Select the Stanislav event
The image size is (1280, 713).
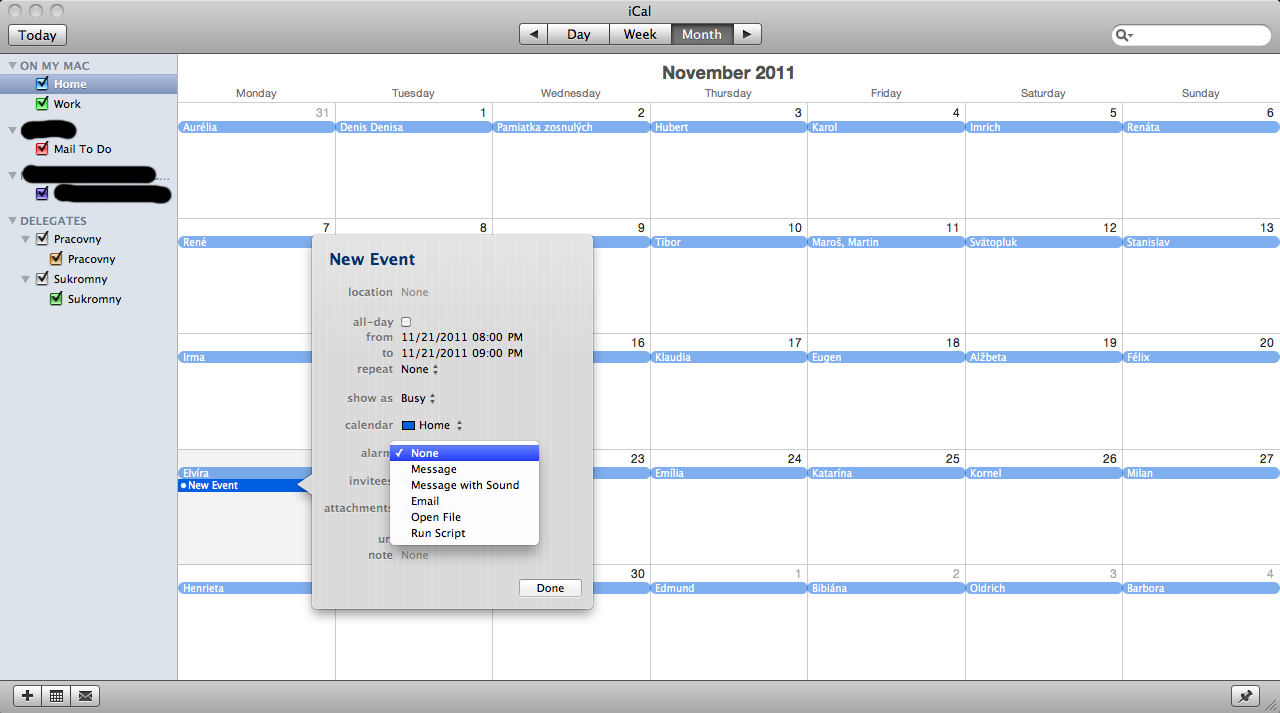point(1201,242)
